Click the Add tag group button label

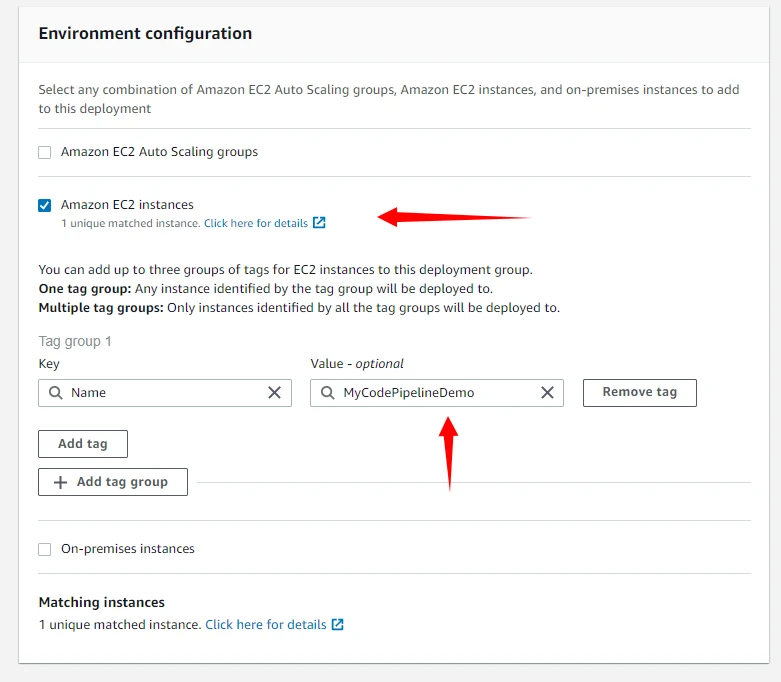[x=122, y=482]
